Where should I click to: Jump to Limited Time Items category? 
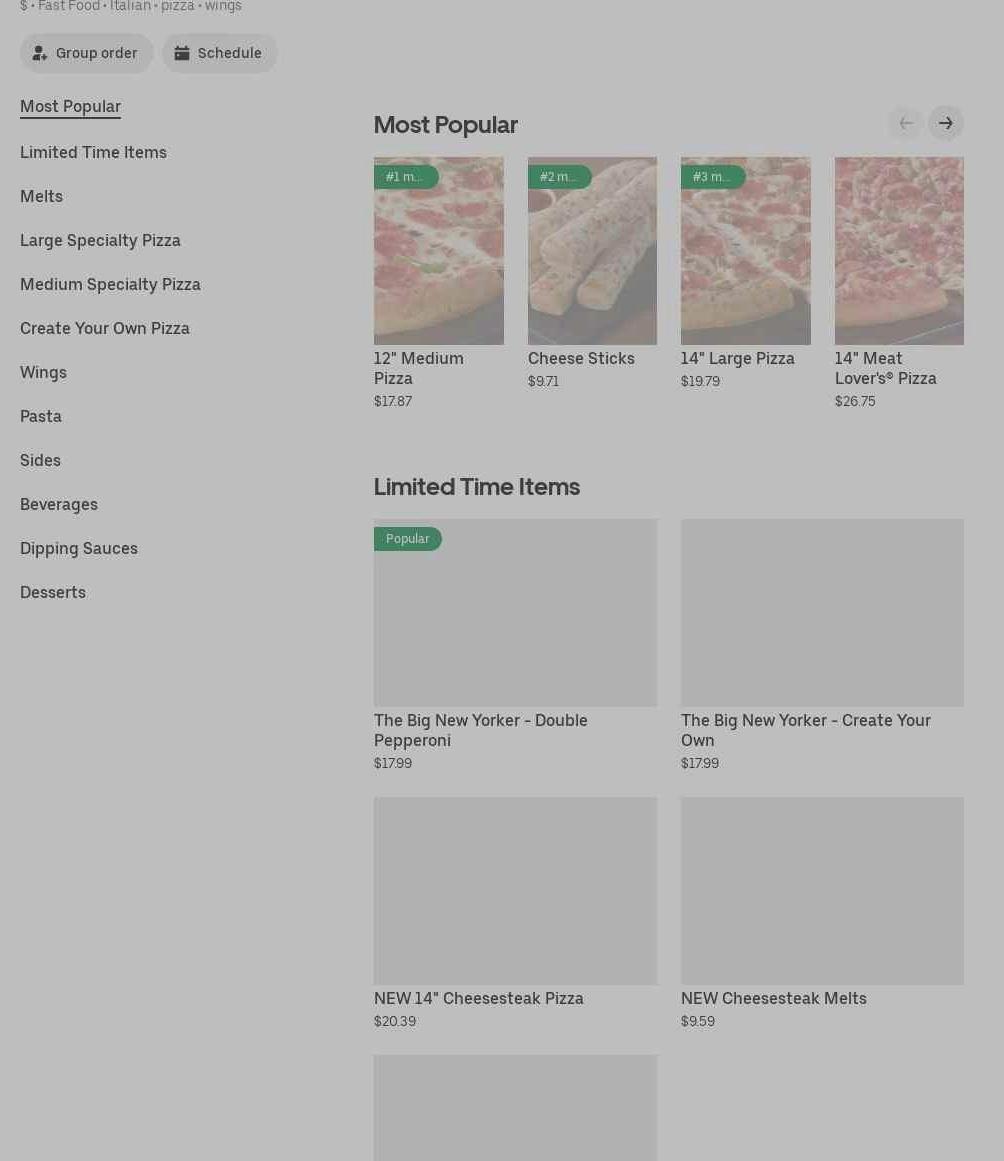click(x=93, y=152)
